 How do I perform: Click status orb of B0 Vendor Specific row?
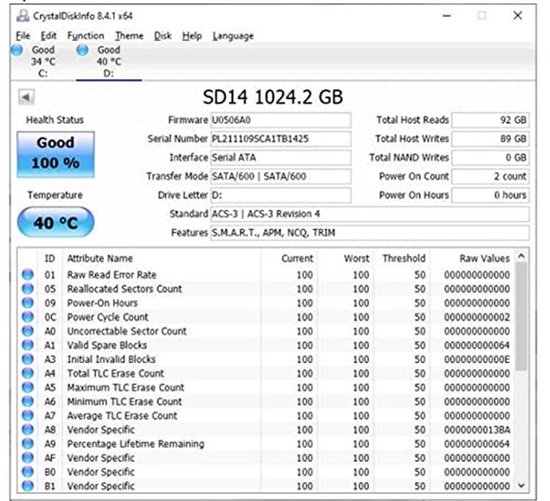click(x=28, y=472)
